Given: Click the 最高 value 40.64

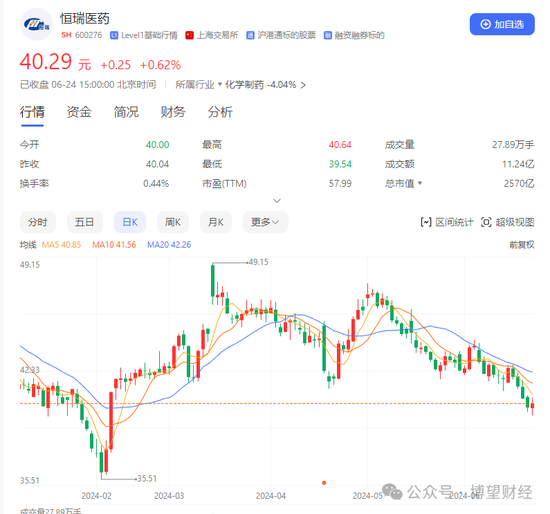Looking at the screenshot, I should 340,145.
